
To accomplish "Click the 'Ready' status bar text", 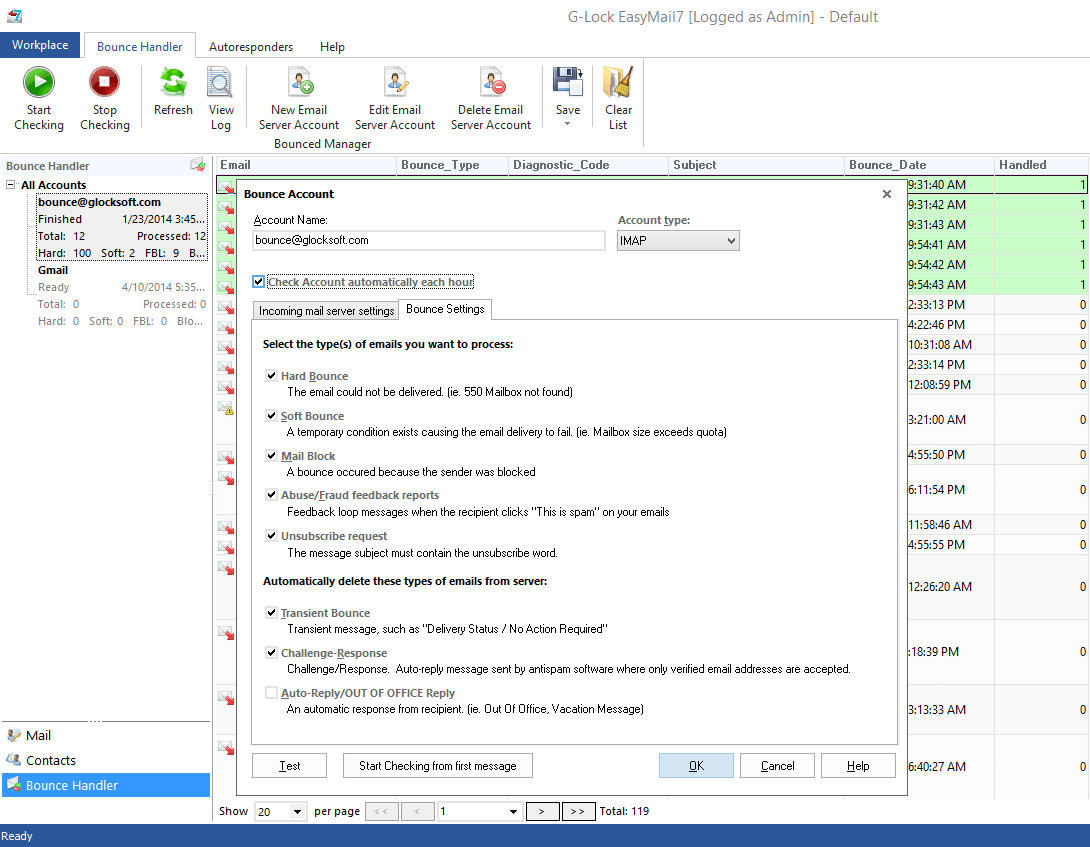I will (x=17, y=836).
